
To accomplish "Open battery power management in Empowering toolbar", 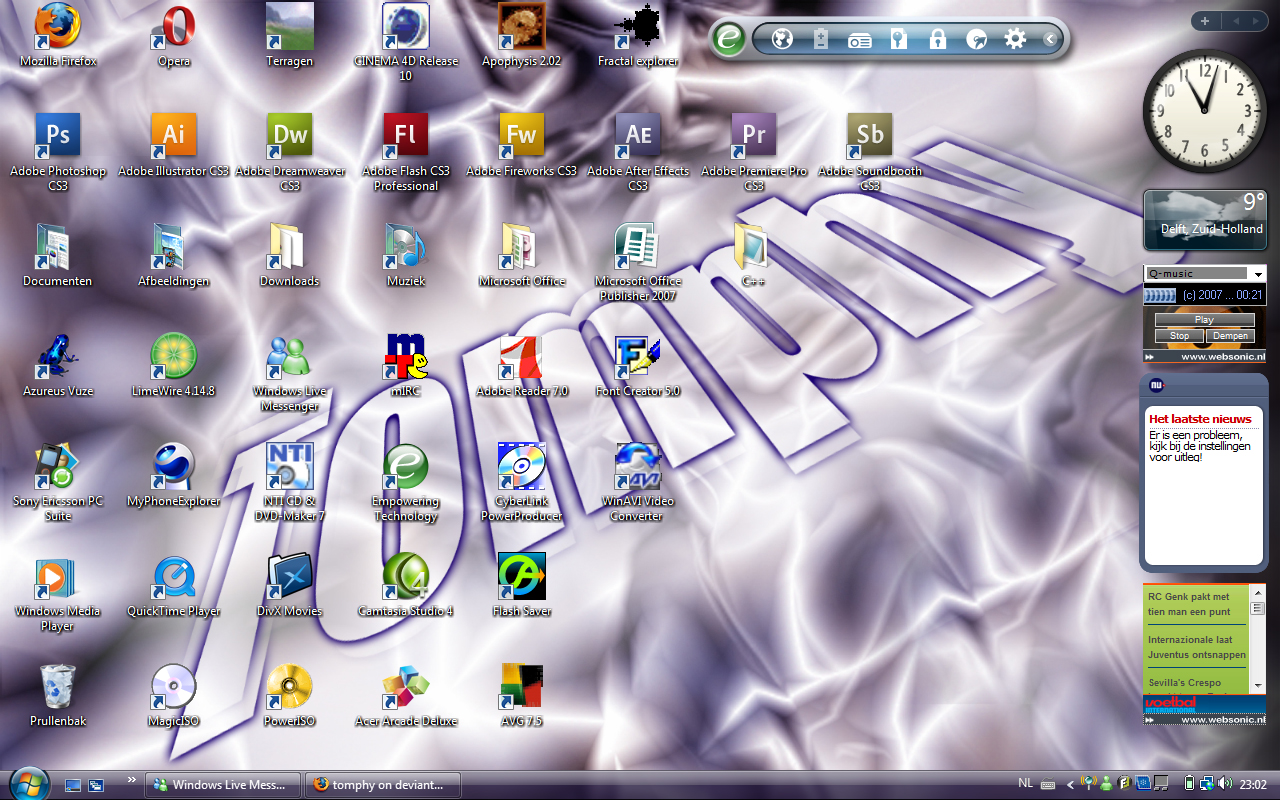I will click(x=821, y=39).
